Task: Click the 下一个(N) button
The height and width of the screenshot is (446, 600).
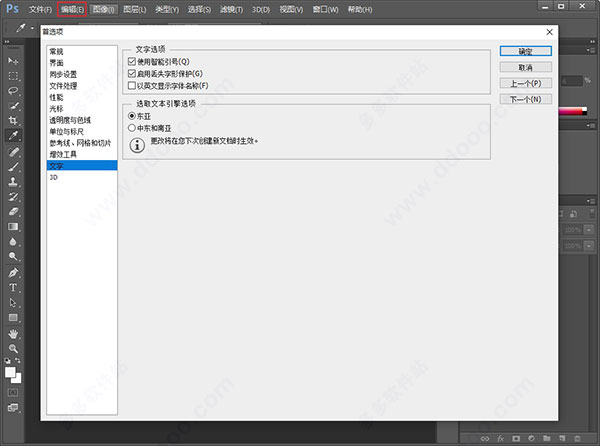Action: (525, 99)
